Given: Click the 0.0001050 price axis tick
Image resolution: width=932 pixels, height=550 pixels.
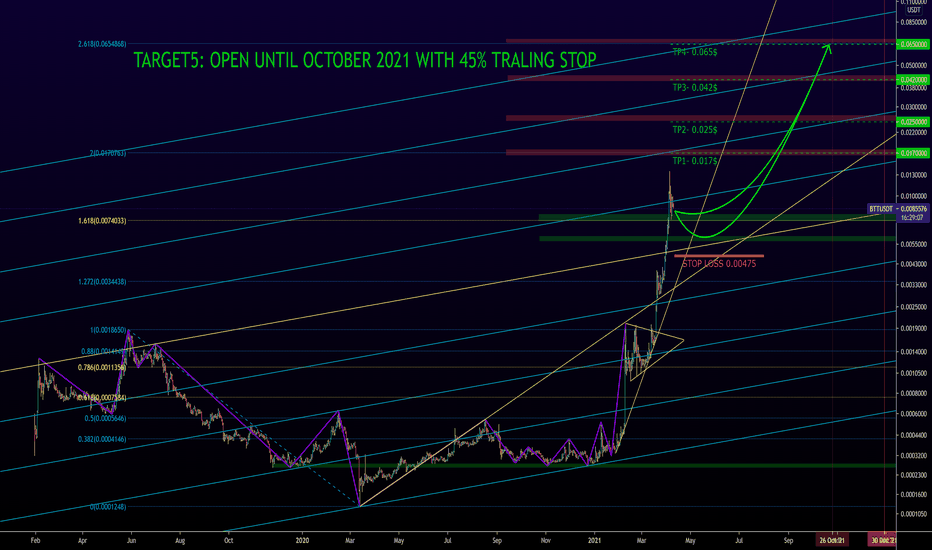Looking at the screenshot, I should (914, 514).
